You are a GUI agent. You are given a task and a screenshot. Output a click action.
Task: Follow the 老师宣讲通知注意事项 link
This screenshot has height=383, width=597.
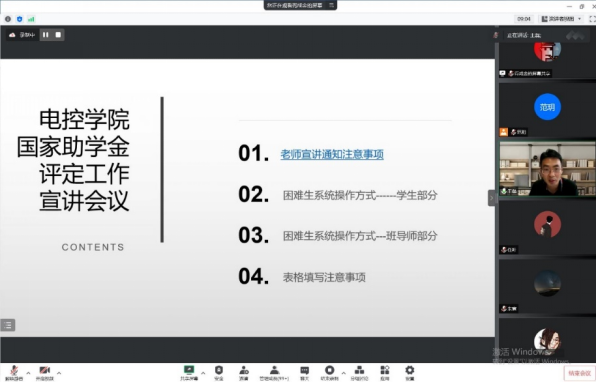(x=332, y=154)
